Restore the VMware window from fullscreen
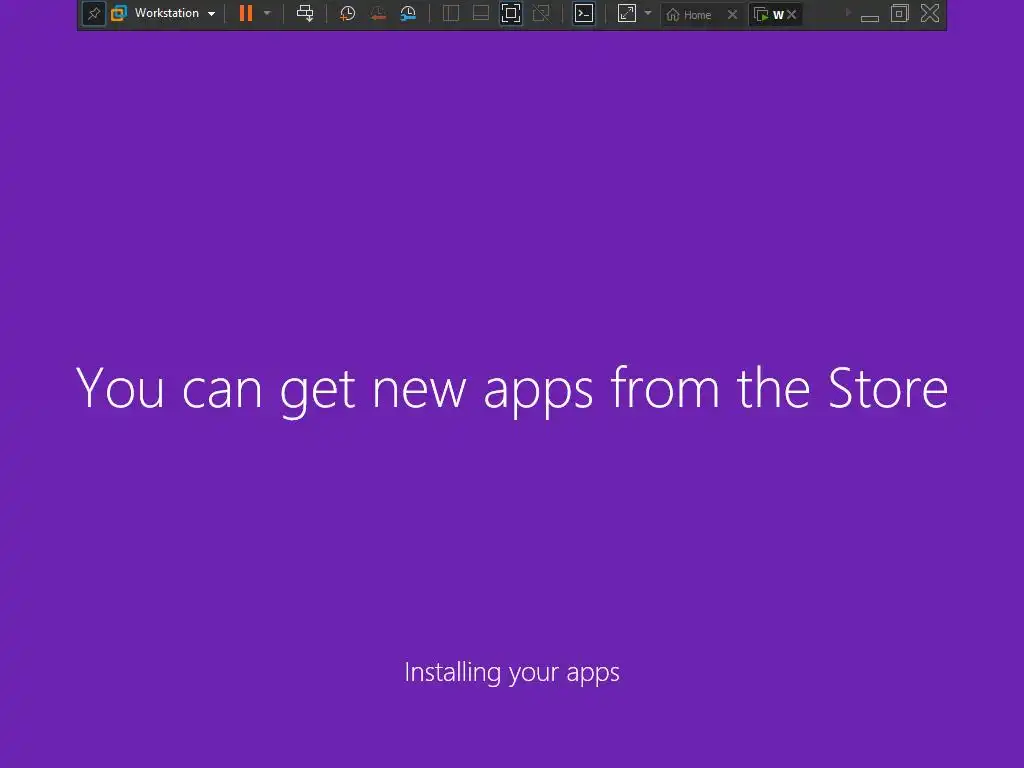The image size is (1024, 768). (x=900, y=13)
